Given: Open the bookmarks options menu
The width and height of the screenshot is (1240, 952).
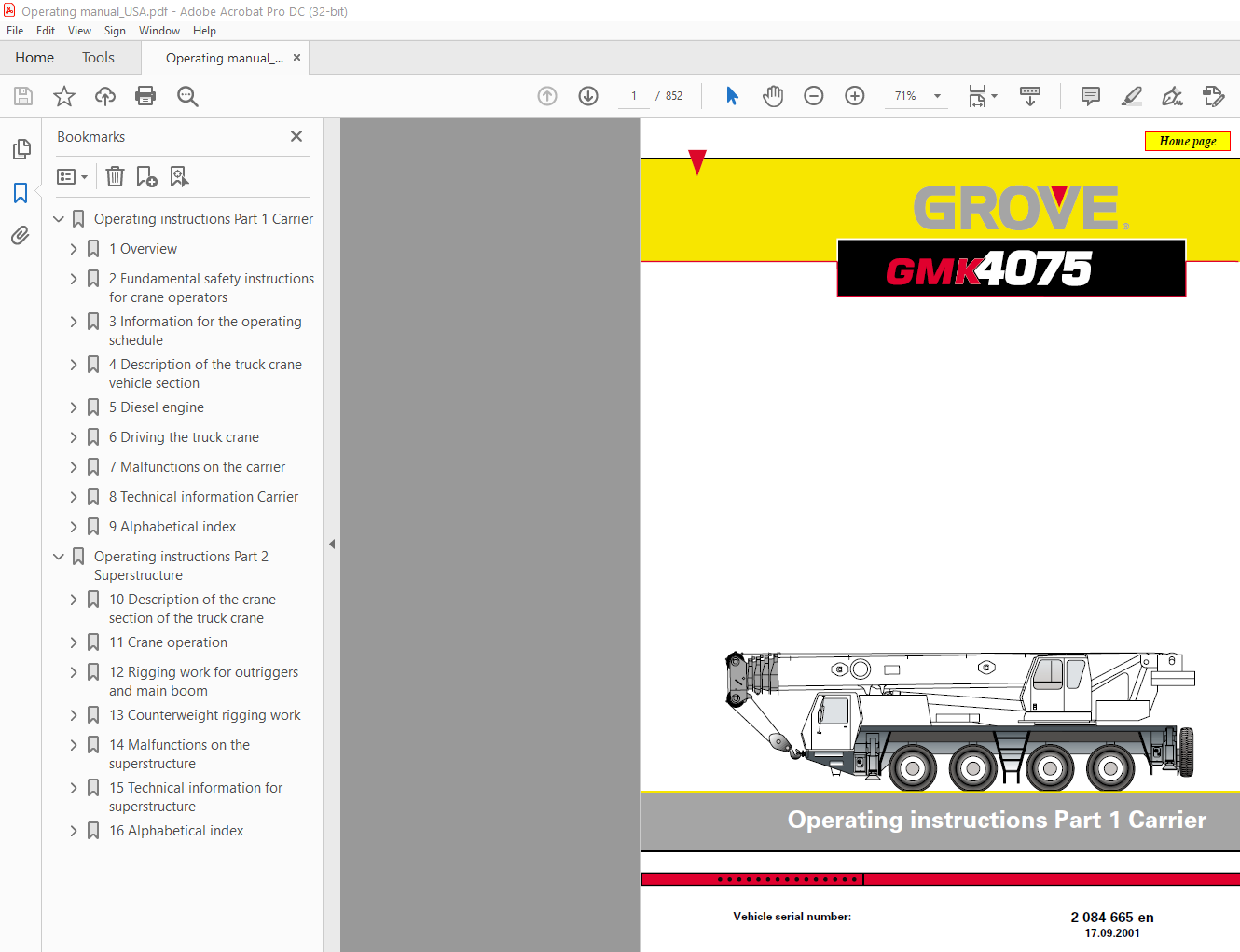Looking at the screenshot, I should [72, 176].
